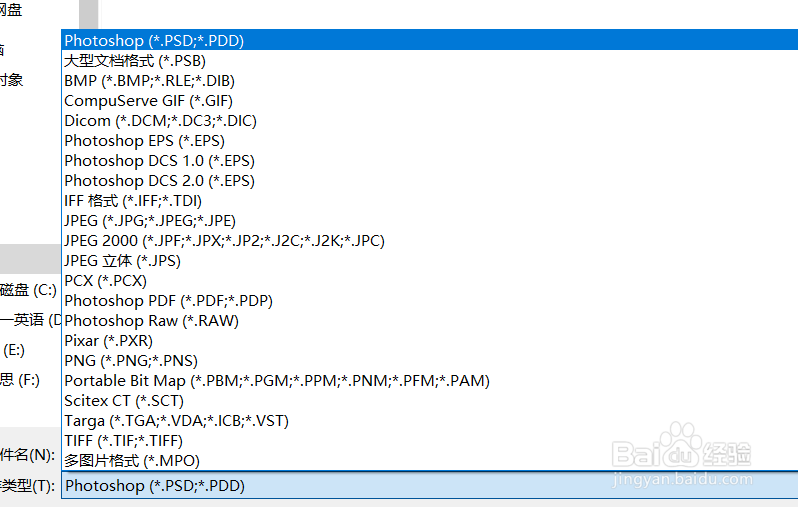
Task: Choose PNG (*.PNG;*.PNS) format
Action: [x=430, y=360]
